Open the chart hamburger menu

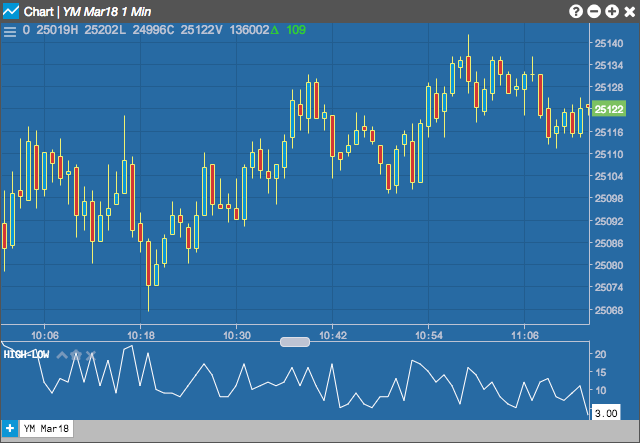tap(10, 31)
